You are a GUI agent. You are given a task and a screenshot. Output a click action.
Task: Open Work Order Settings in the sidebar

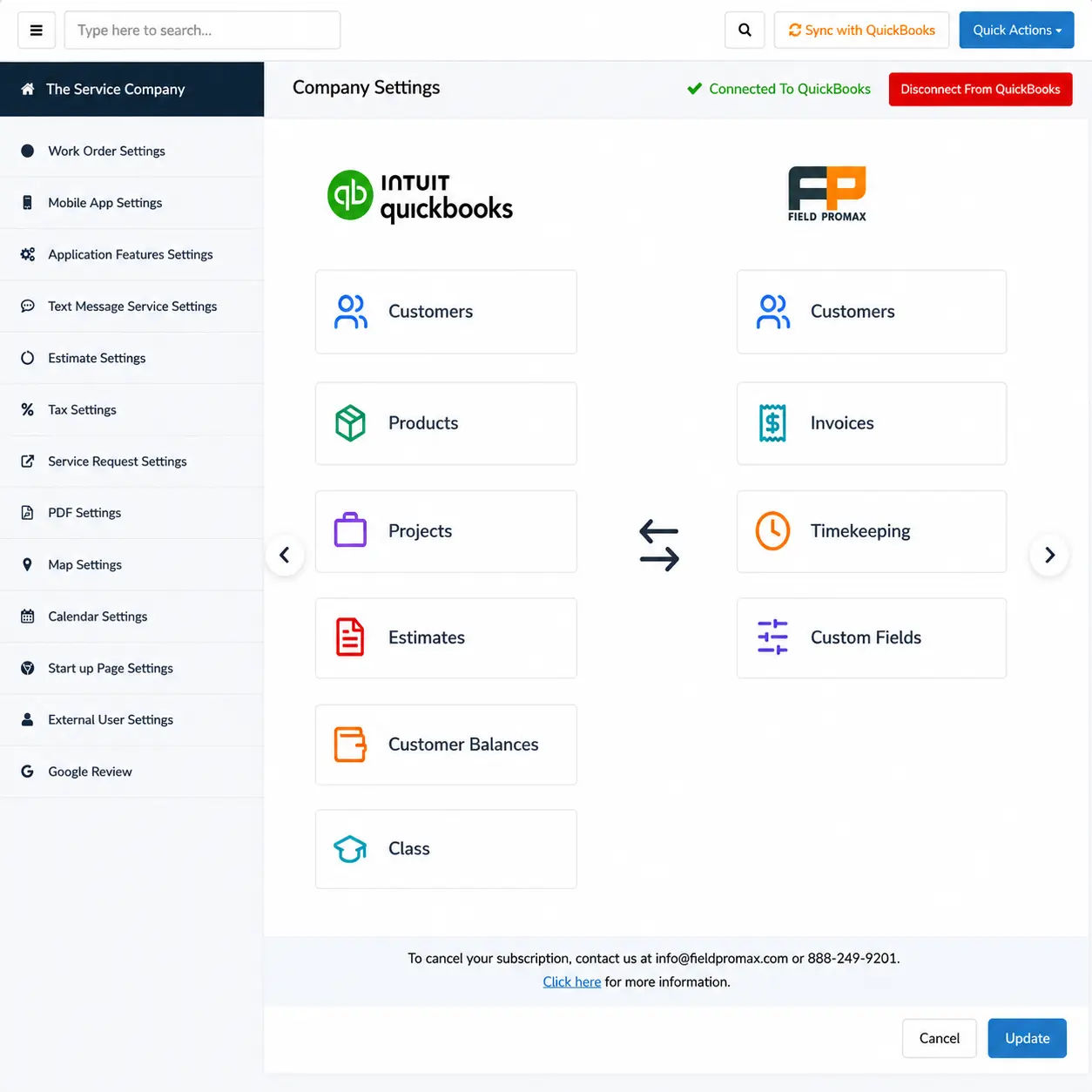click(131, 152)
